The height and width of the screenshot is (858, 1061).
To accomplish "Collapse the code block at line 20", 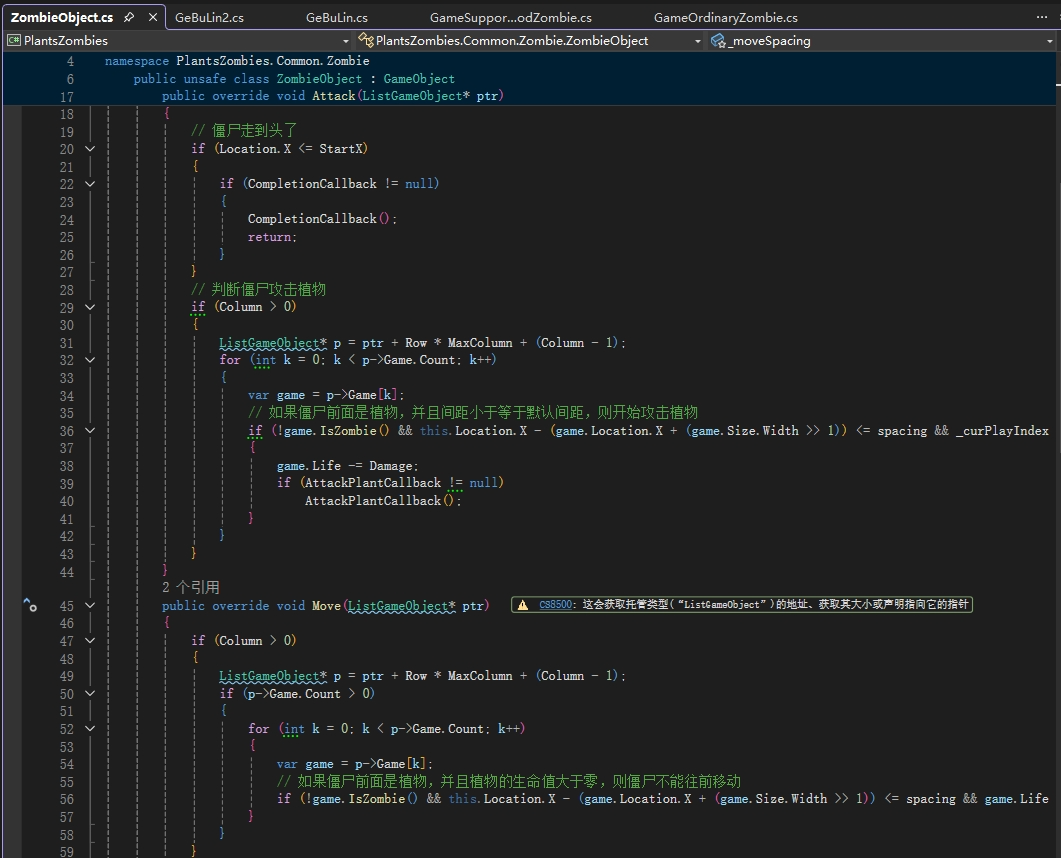I will 90,149.
